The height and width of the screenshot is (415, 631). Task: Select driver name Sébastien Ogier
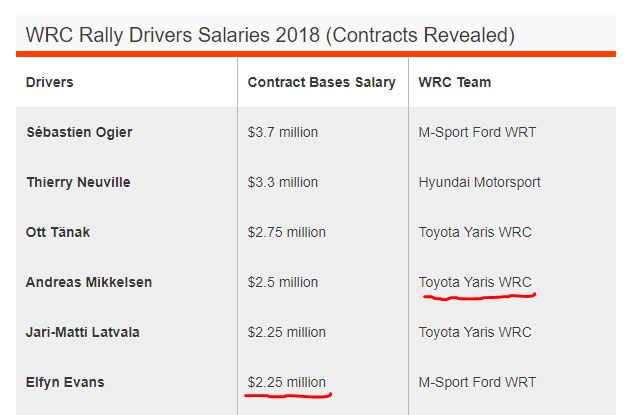pyautogui.click(x=79, y=132)
